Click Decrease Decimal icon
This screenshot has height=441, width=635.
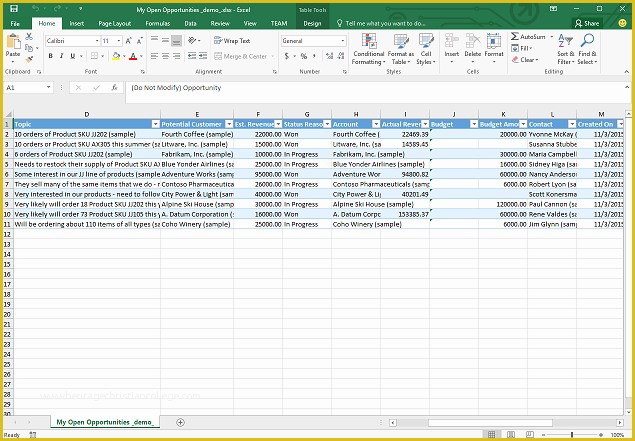point(341,56)
